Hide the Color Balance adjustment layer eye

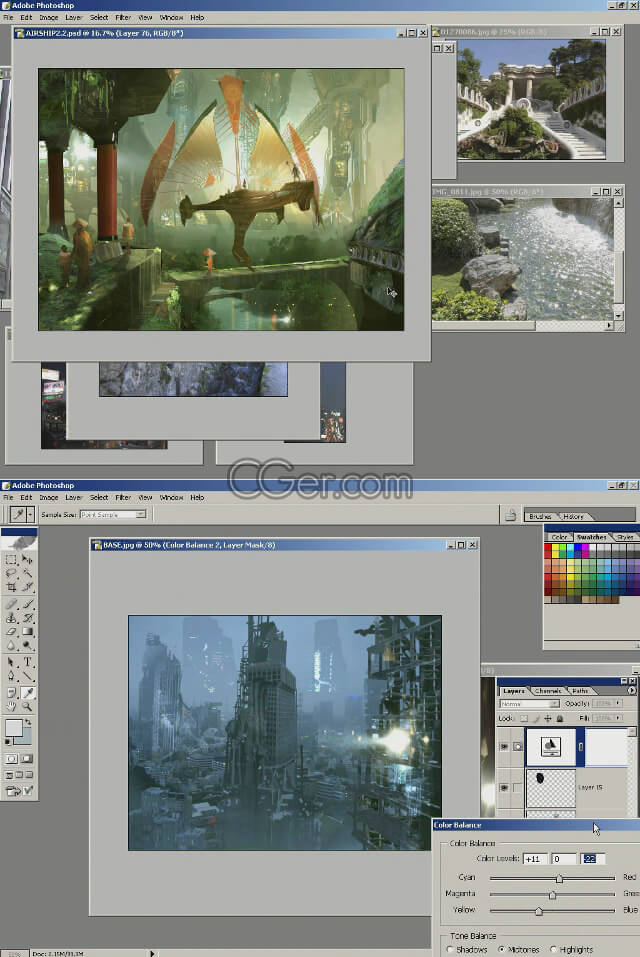(x=504, y=746)
